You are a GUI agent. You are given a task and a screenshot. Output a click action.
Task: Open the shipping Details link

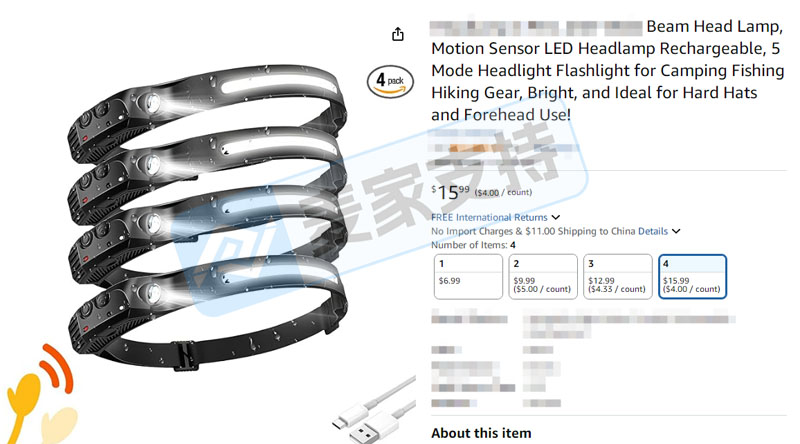[x=653, y=231]
